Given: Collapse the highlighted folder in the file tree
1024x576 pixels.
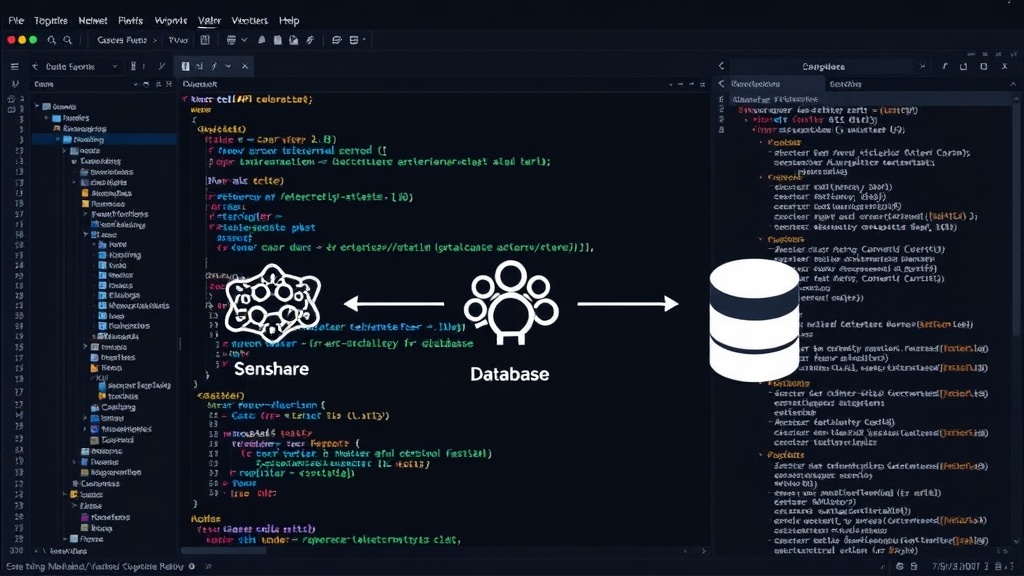Looking at the screenshot, I should (x=58, y=140).
